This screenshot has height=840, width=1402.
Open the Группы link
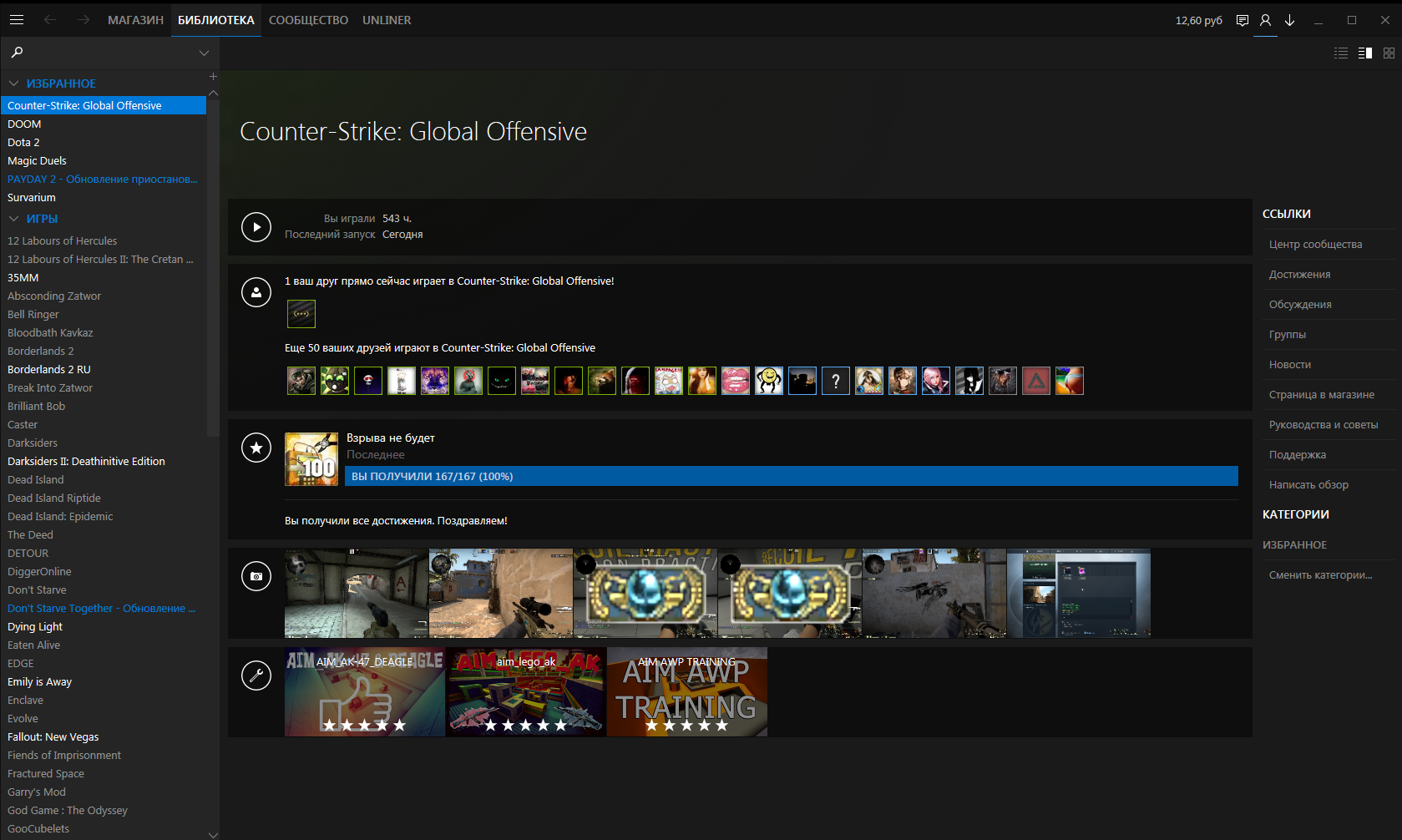[x=1288, y=335]
